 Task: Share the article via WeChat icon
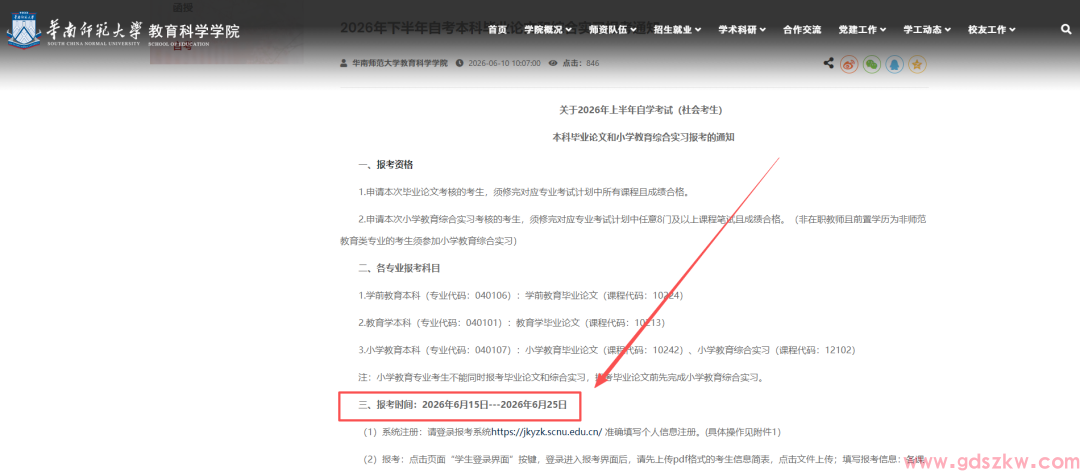(872, 64)
